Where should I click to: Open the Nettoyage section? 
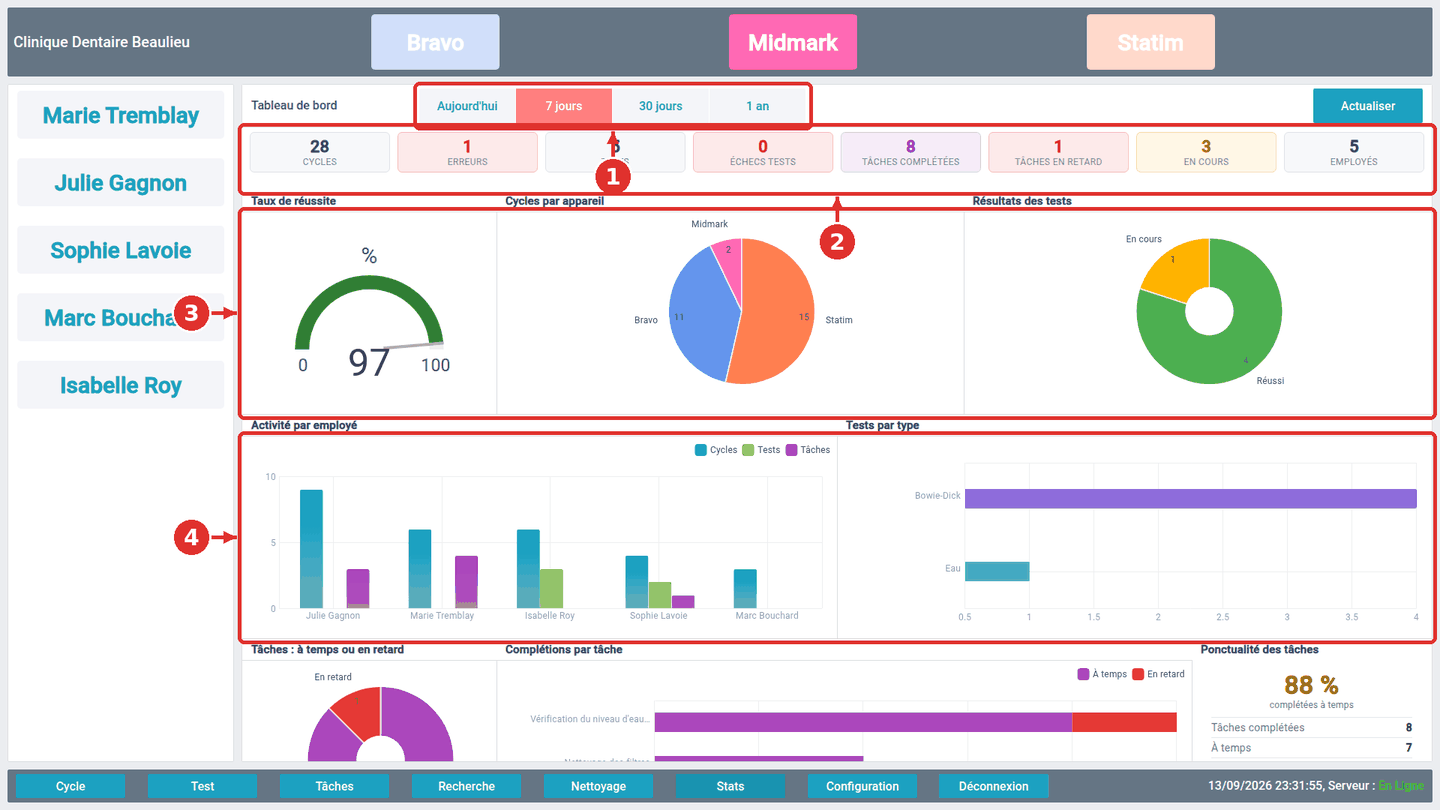pyautogui.click(x=599, y=786)
